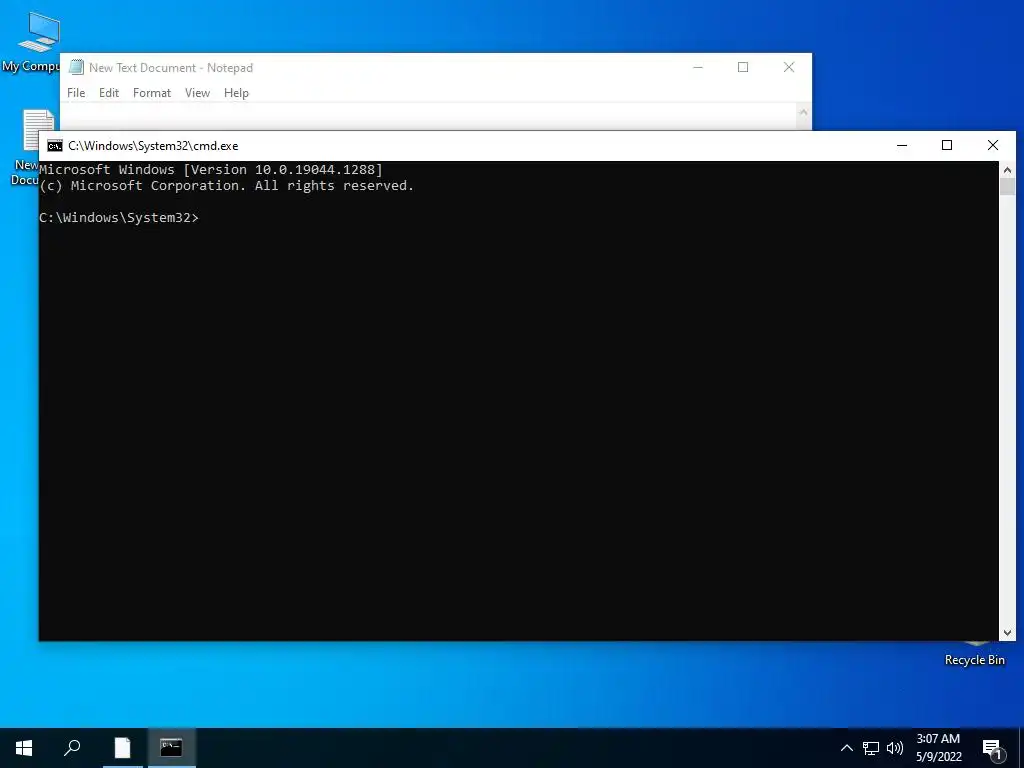Open the volume speaker tray icon

click(x=895, y=748)
